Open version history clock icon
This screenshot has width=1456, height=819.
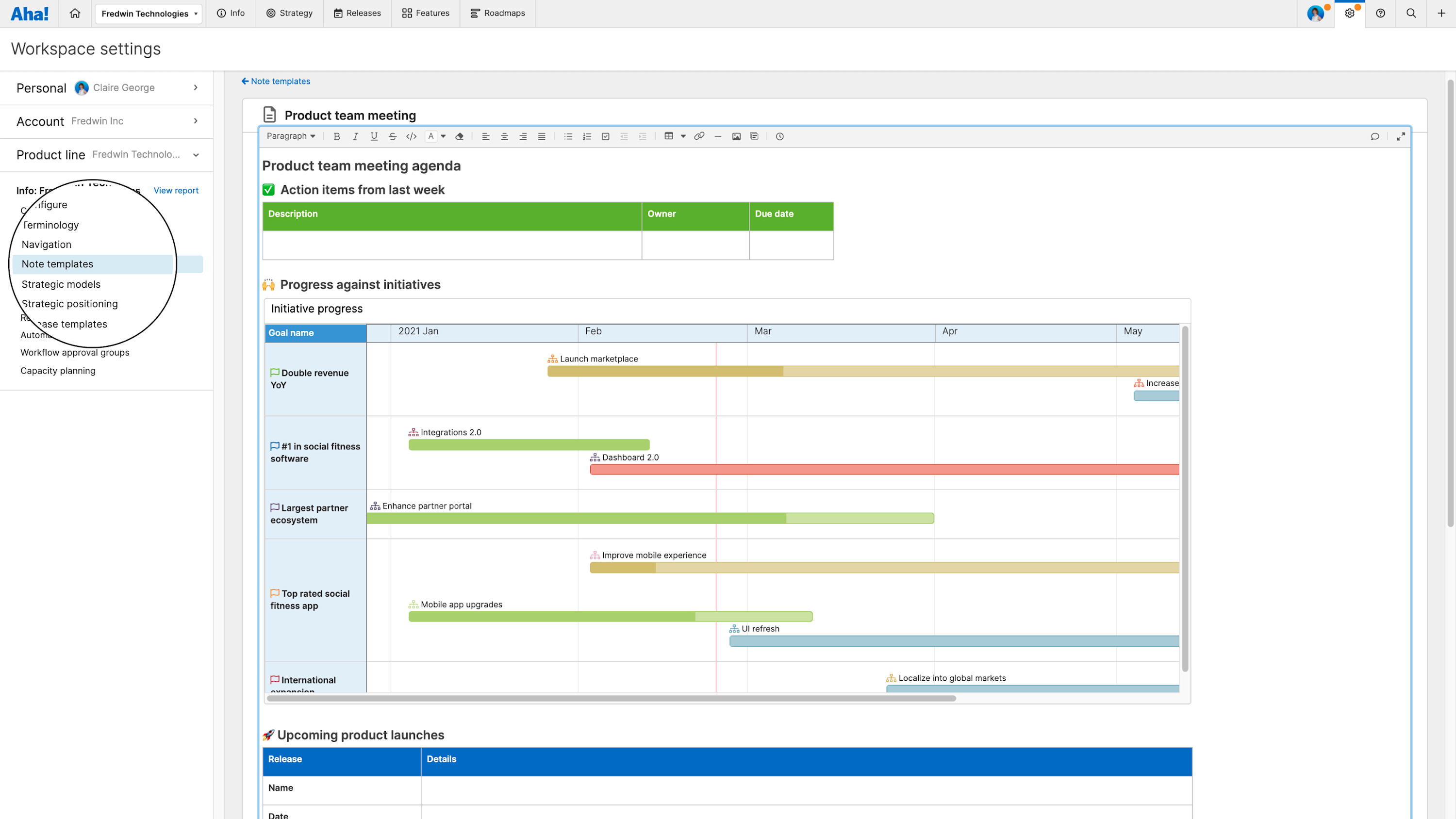(x=779, y=136)
